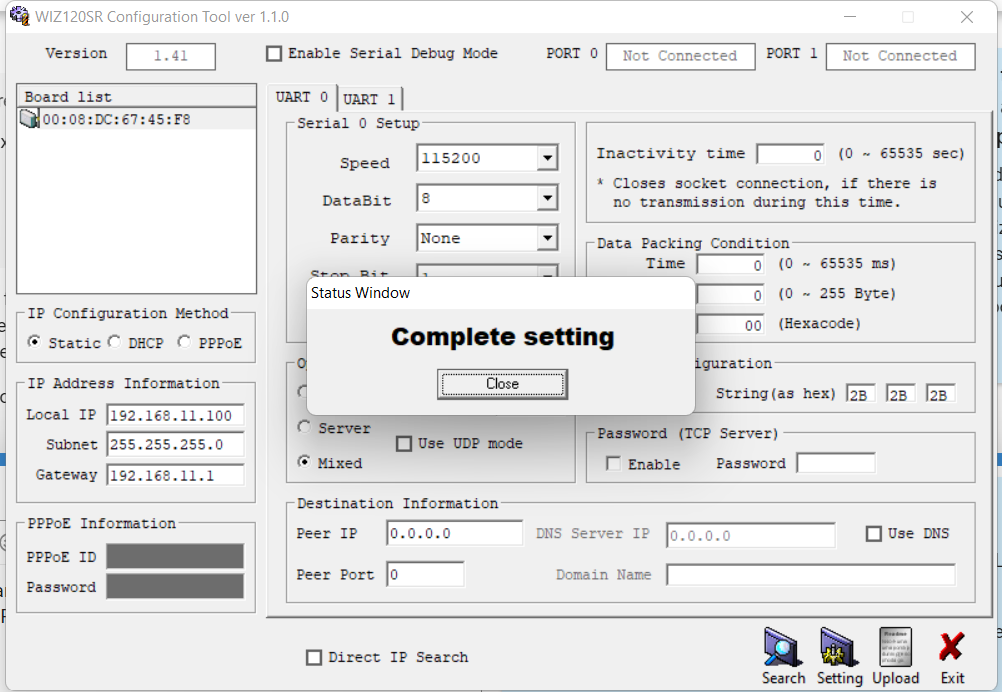Enable the TCP Server password checkbox
This screenshot has height=692, width=1002.
[613, 464]
